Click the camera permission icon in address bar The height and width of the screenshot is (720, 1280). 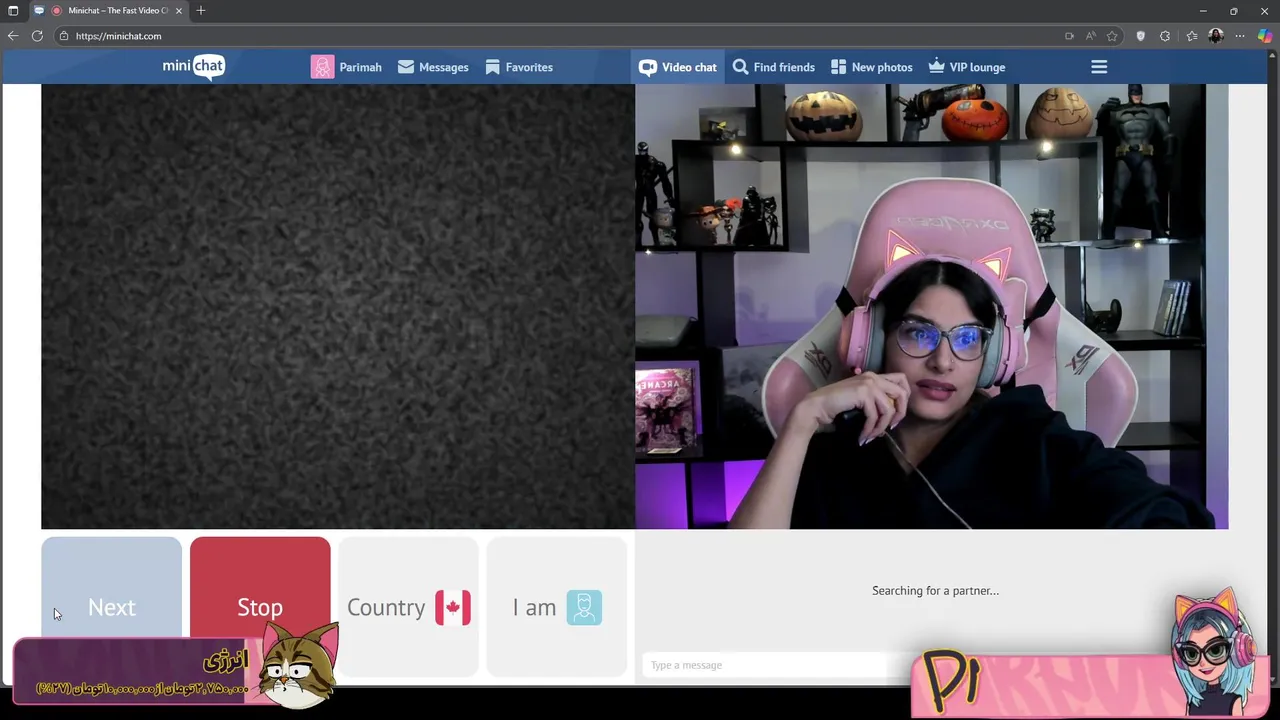(x=1069, y=36)
